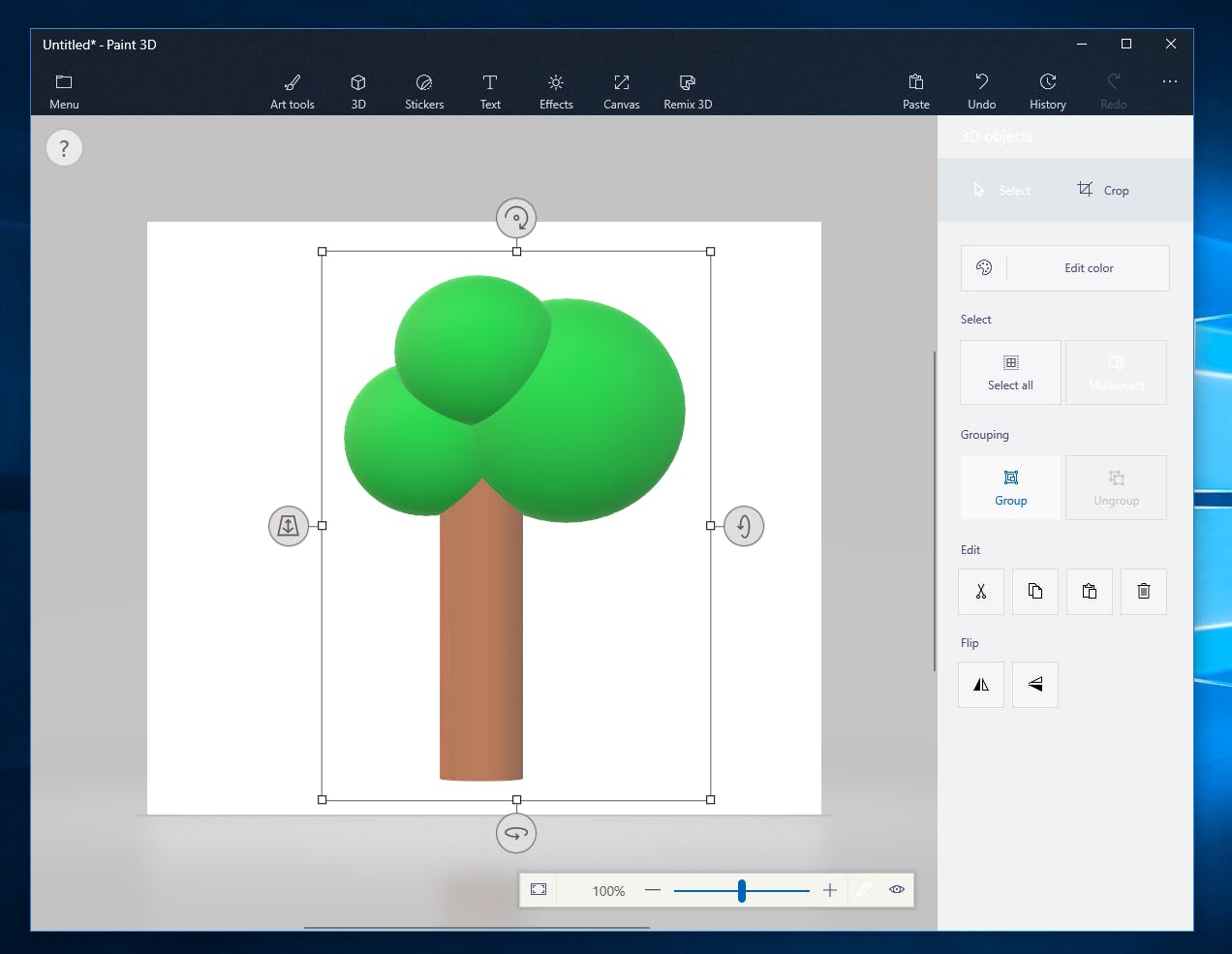
Task: Toggle 3D view with the eye icon
Action: tap(897, 889)
